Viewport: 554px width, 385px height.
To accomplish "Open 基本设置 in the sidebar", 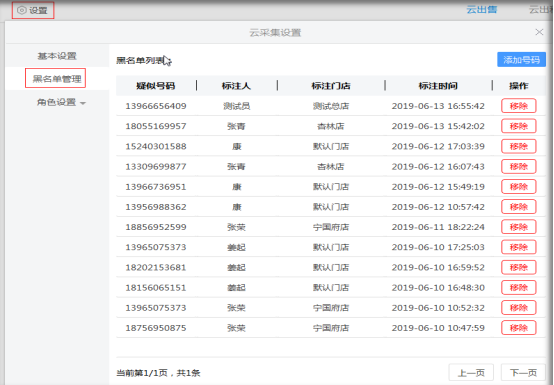I will 57,56.
